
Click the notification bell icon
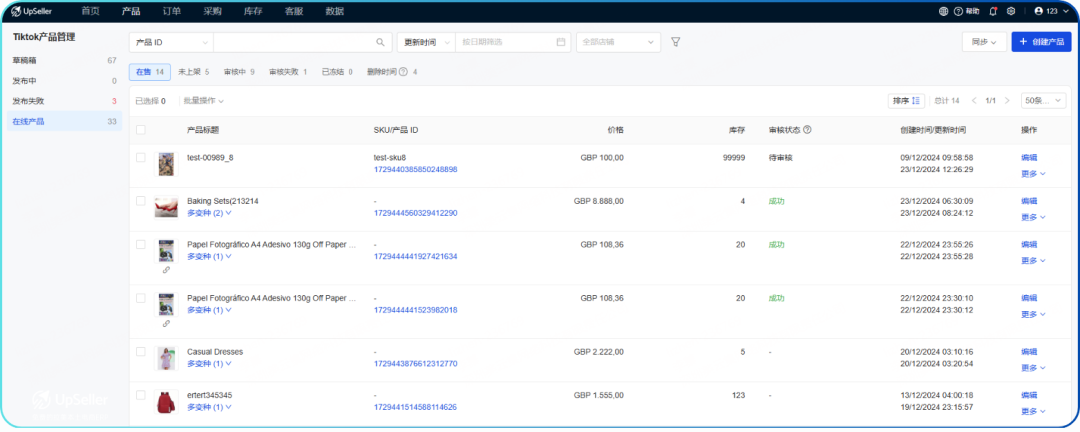993,11
